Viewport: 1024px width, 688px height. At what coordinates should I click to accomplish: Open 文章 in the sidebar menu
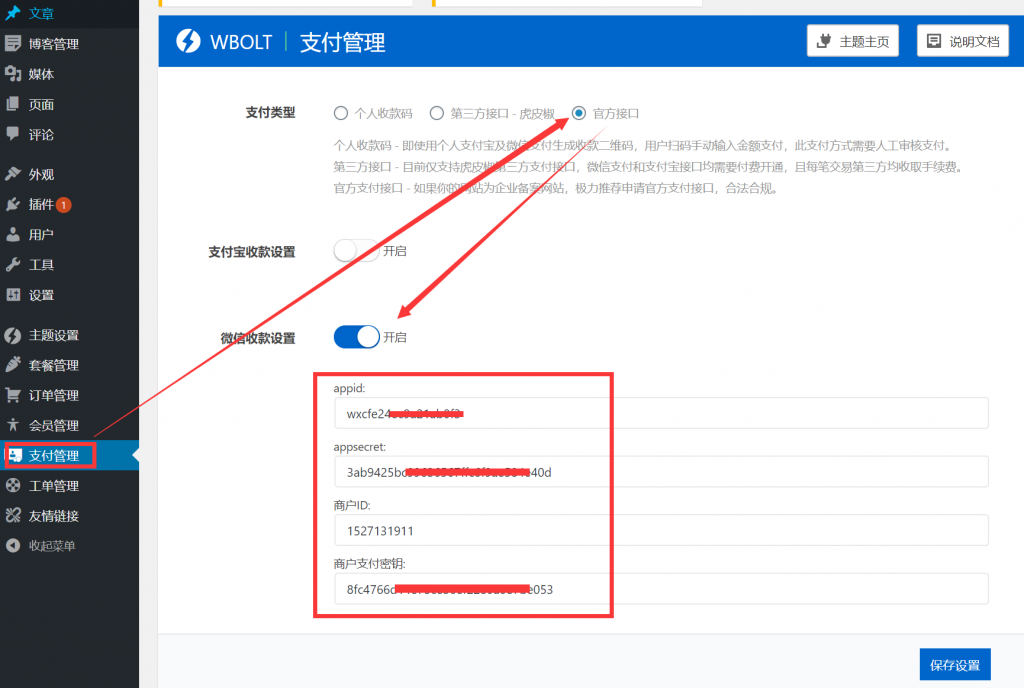click(x=41, y=13)
